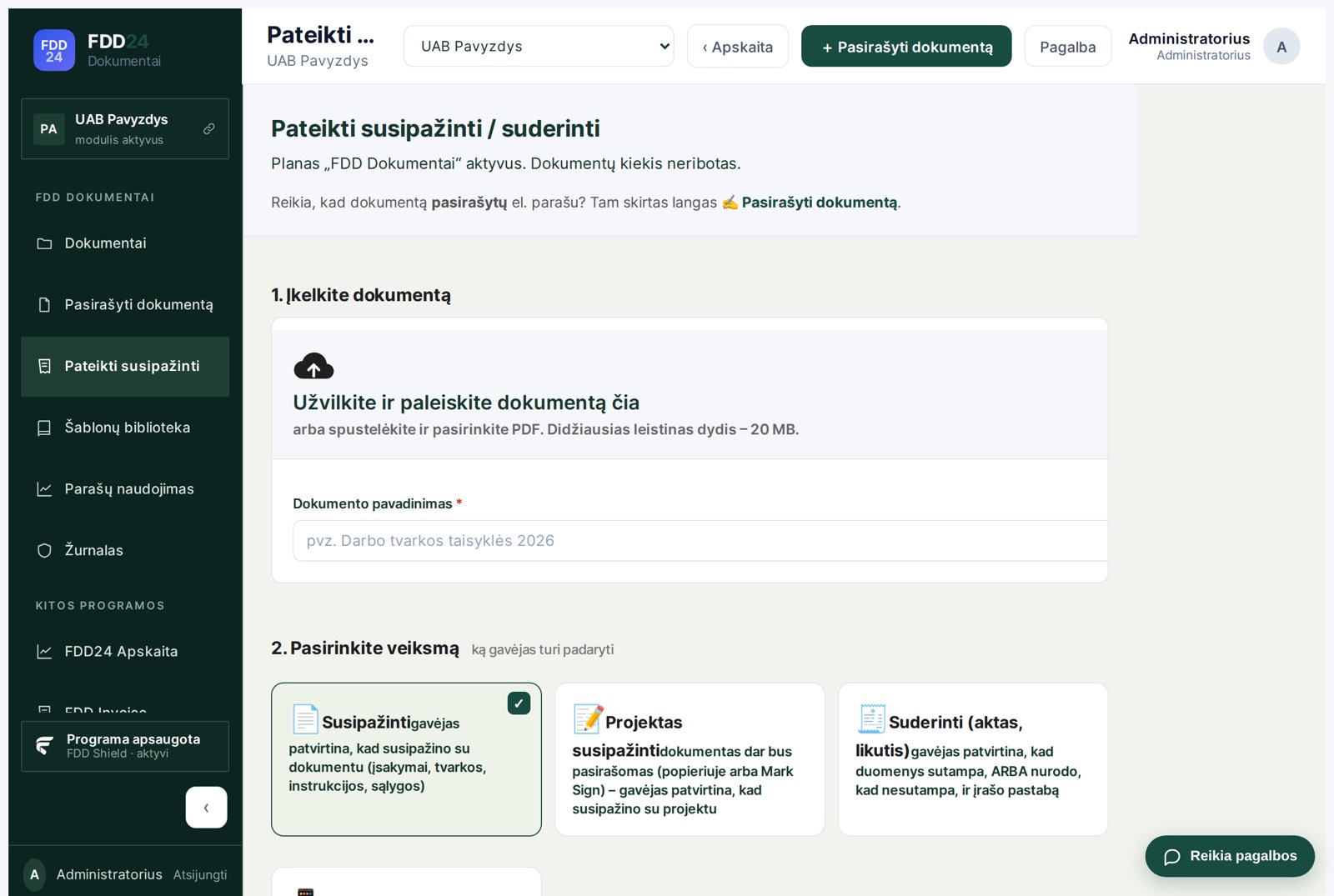
Task: Click the document emoji on Susipažinti card
Action: [x=304, y=719]
